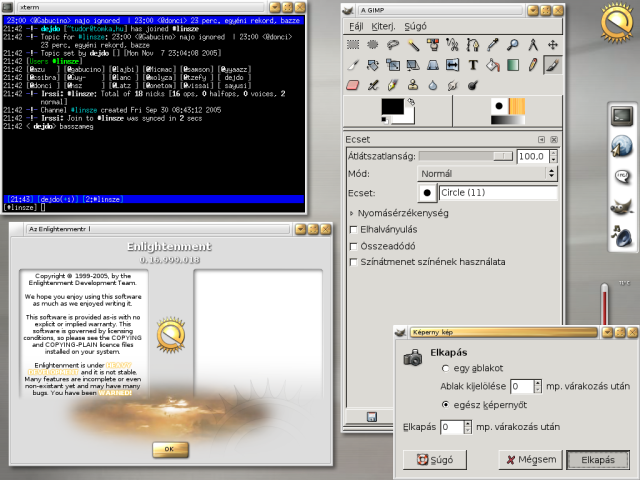The height and width of the screenshot is (480, 640).
Task: Select the 'egy ablakot' radio option
Action: (x=445, y=368)
